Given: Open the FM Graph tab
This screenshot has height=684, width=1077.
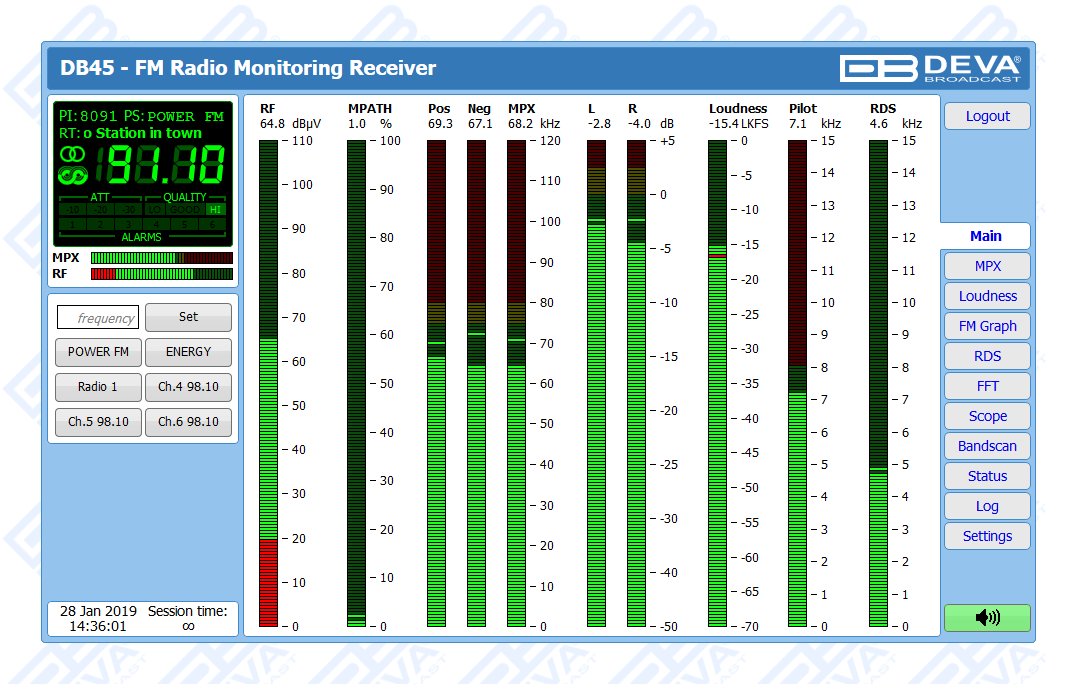Looking at the screenshot, I should 986,326.
